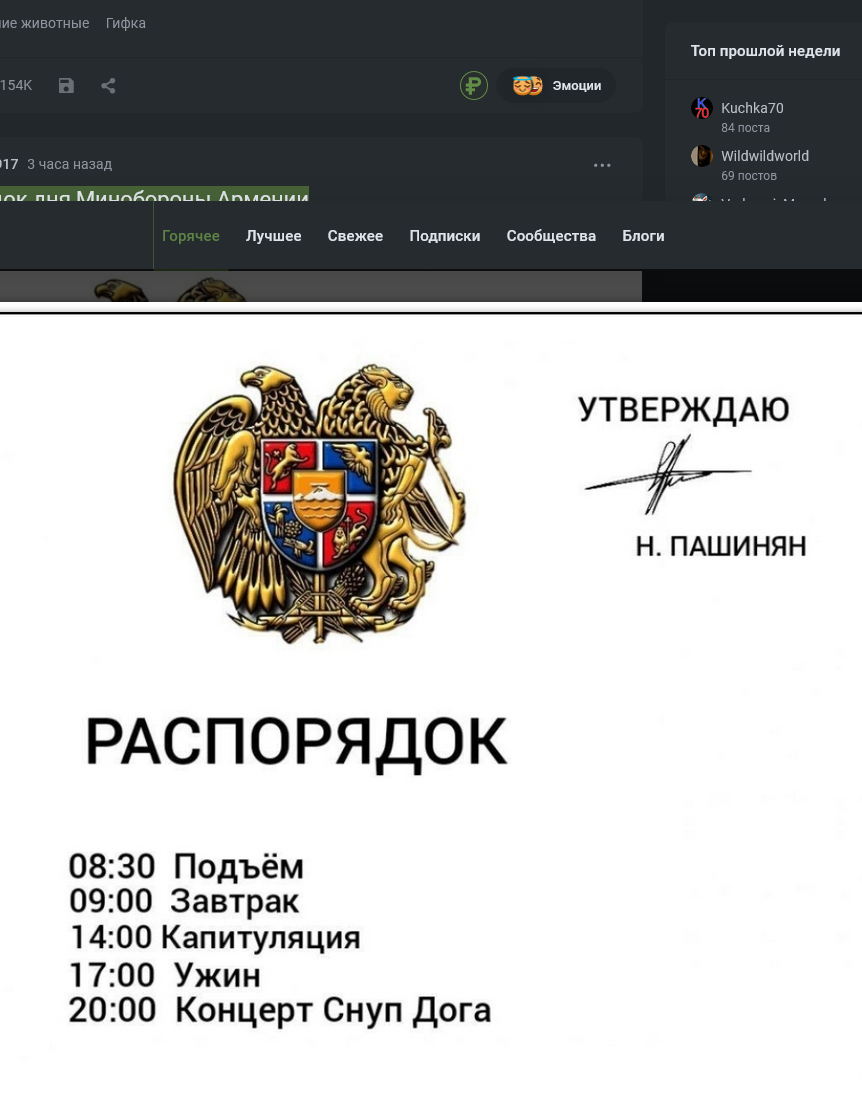The width and height of the screenshot is (862, 1096).
Task: Select the животные tag
Action: coord(45,23)
